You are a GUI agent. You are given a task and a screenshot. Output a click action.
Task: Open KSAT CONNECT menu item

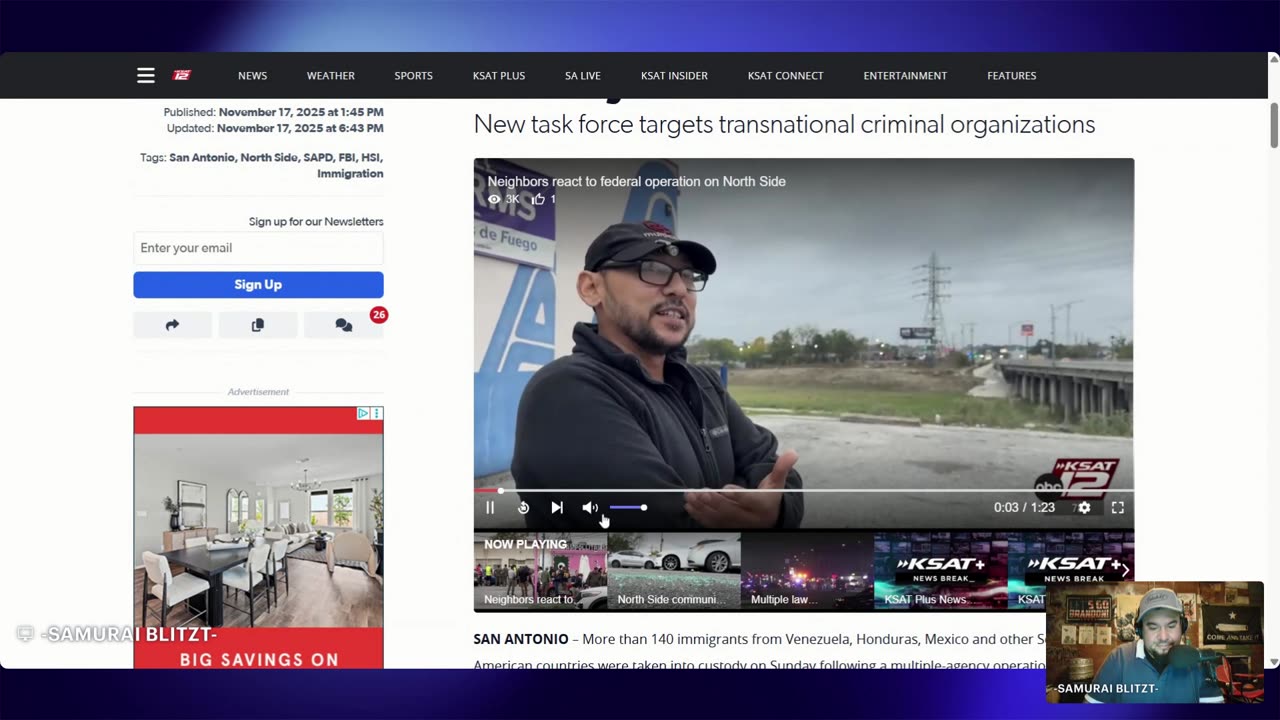tap(786, 76)
